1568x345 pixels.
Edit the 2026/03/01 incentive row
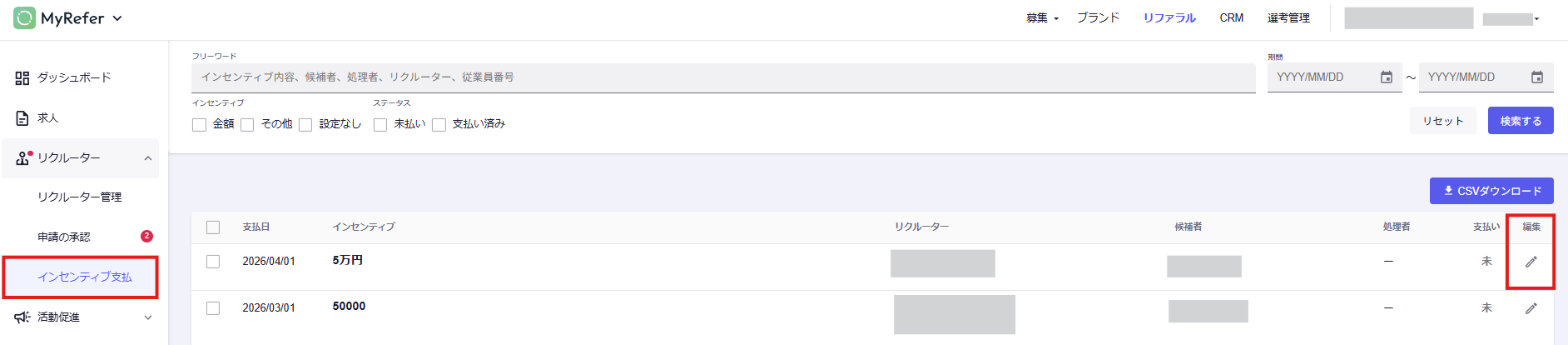[x=1531, y=308]
